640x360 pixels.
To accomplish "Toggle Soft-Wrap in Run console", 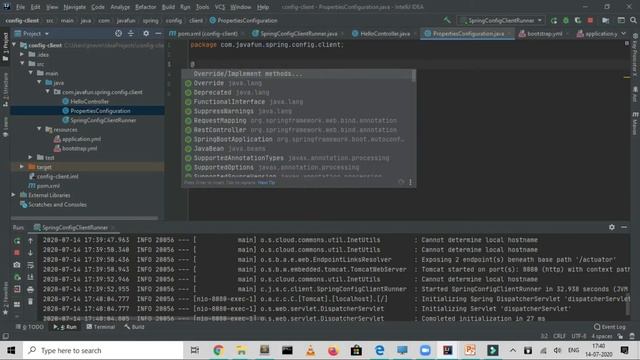I will (x=30, y=265).
